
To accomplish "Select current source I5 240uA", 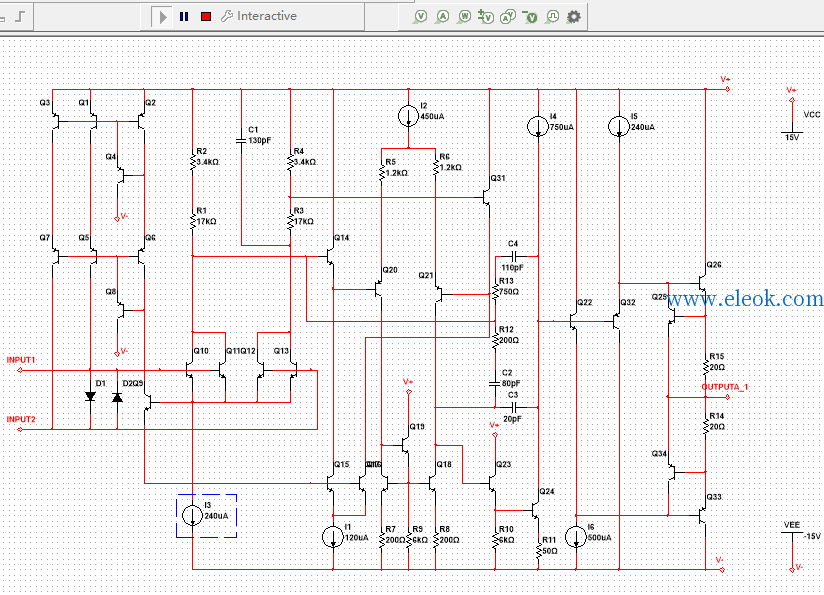I will 619,127.
